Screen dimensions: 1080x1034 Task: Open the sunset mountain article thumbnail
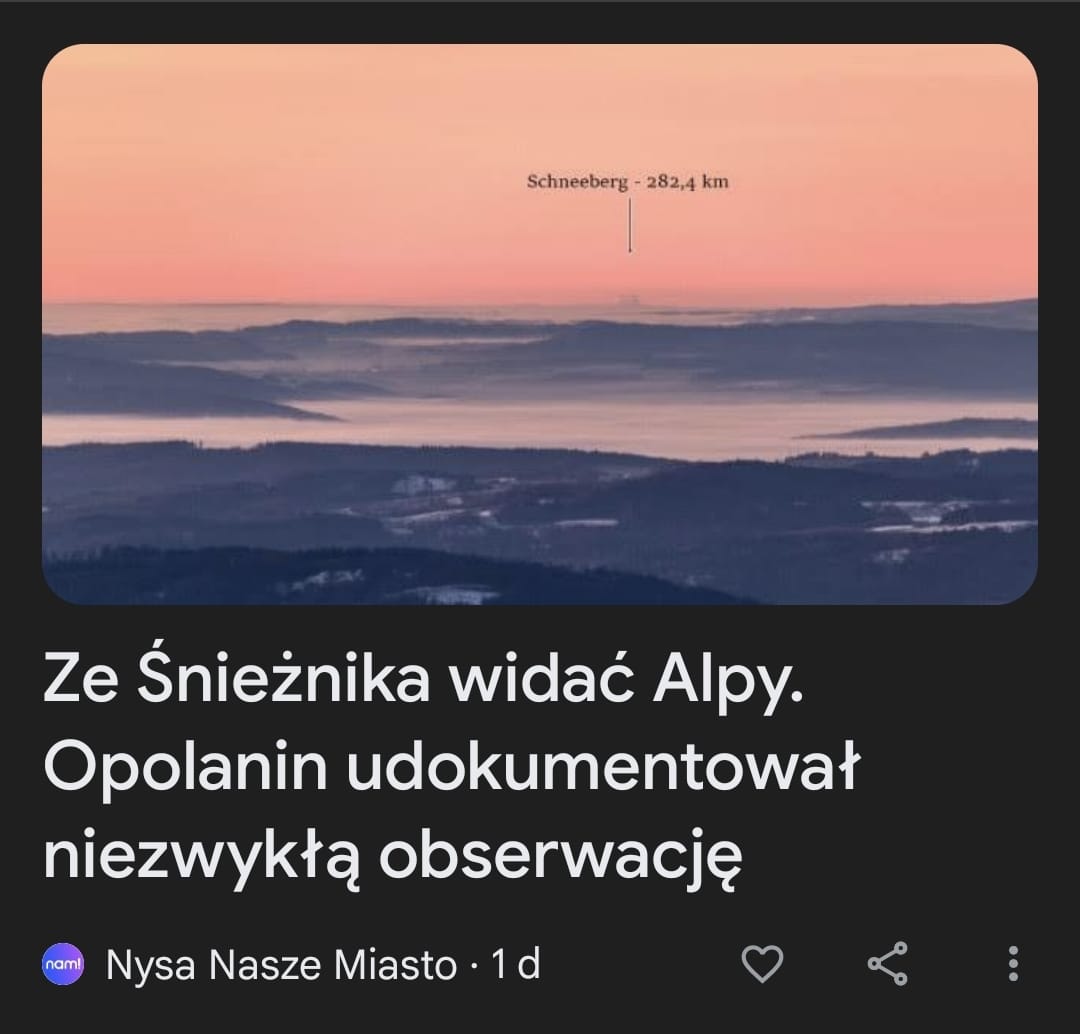(540, 324)
